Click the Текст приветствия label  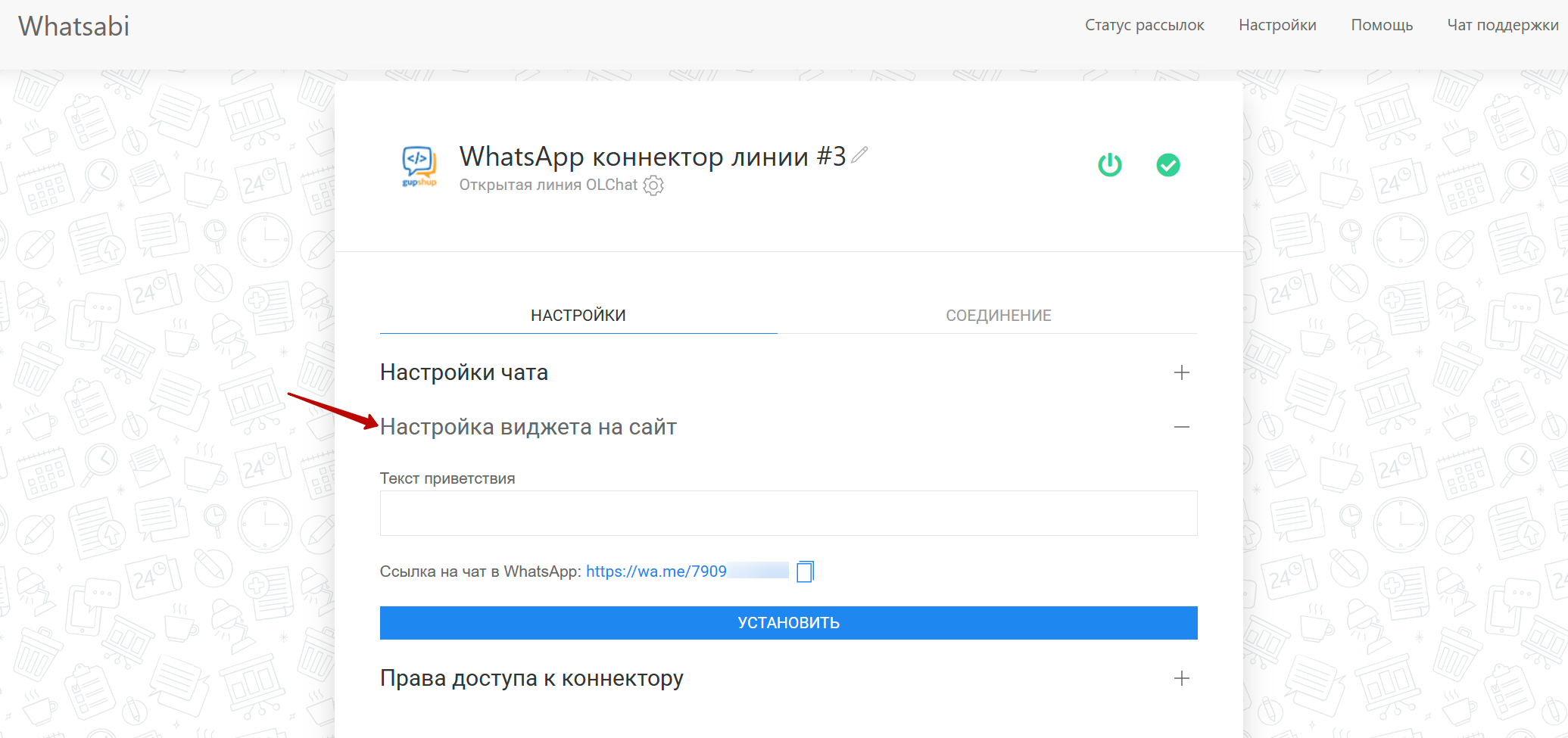click(x=447, y=478)
